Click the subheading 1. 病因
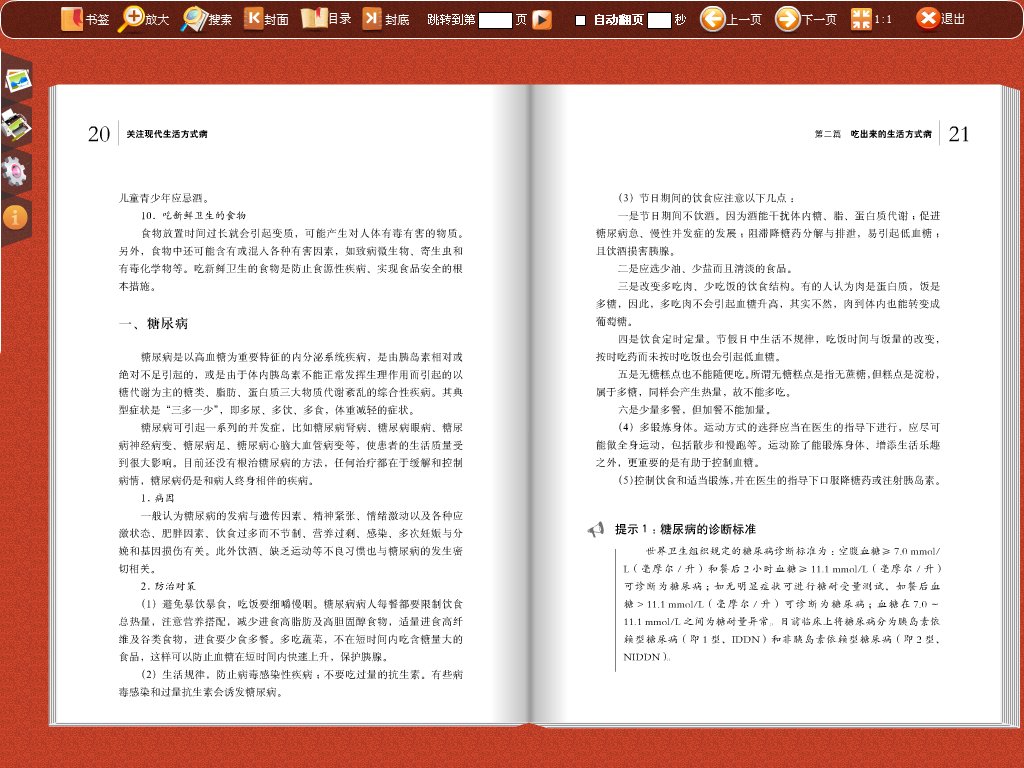This screenshot has width=1024, height=768. (x=157, y=498)
